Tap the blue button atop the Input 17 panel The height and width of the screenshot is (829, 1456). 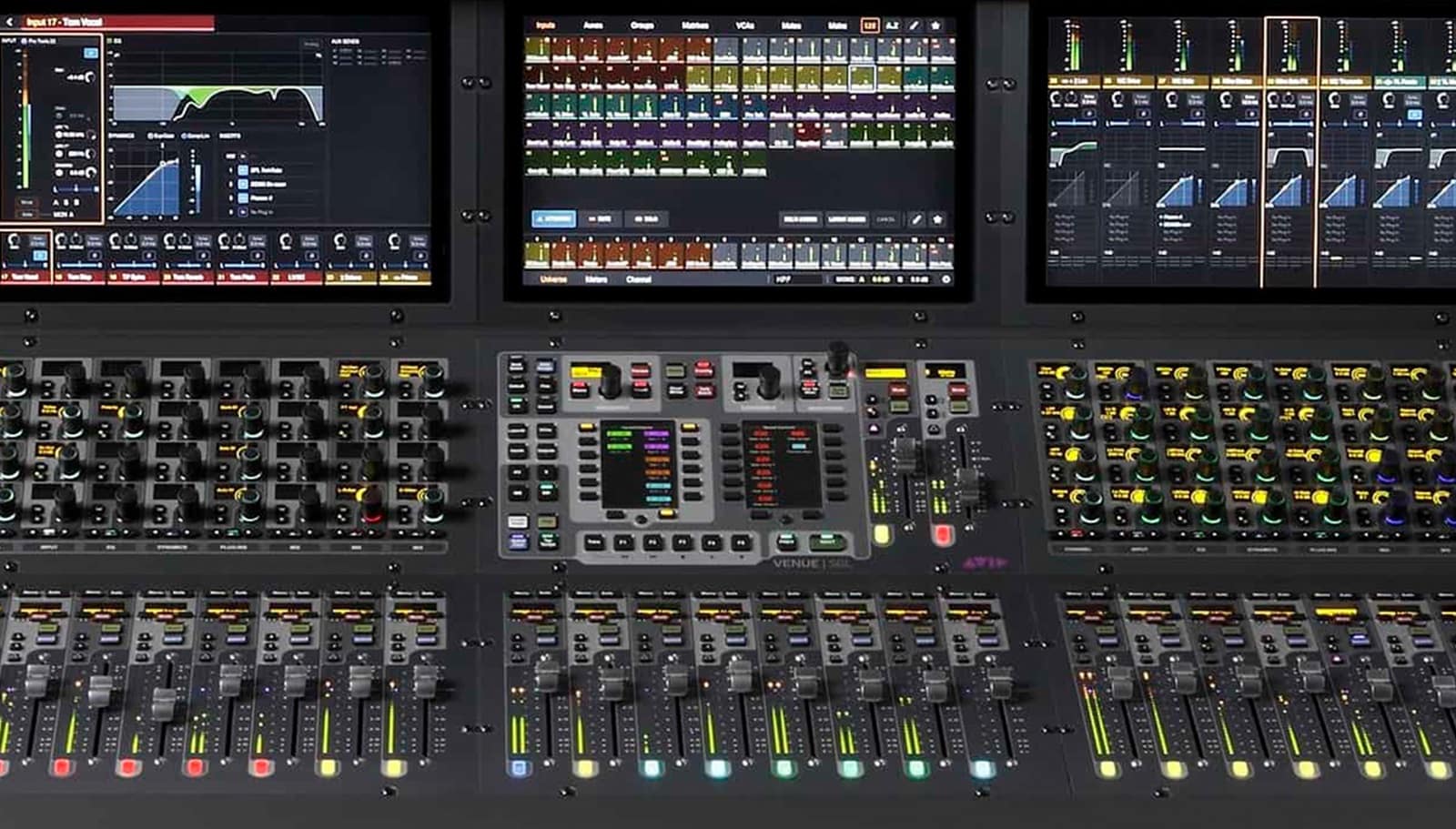(x=90, y=54)
